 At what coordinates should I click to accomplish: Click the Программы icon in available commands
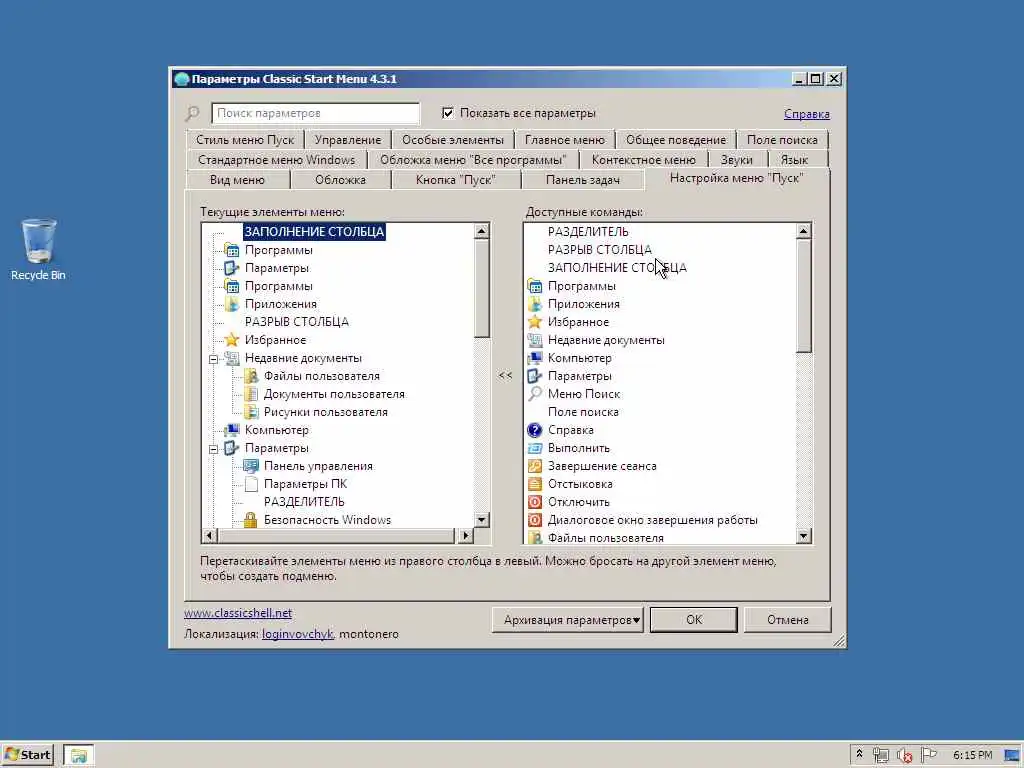[x=535, y=286]
